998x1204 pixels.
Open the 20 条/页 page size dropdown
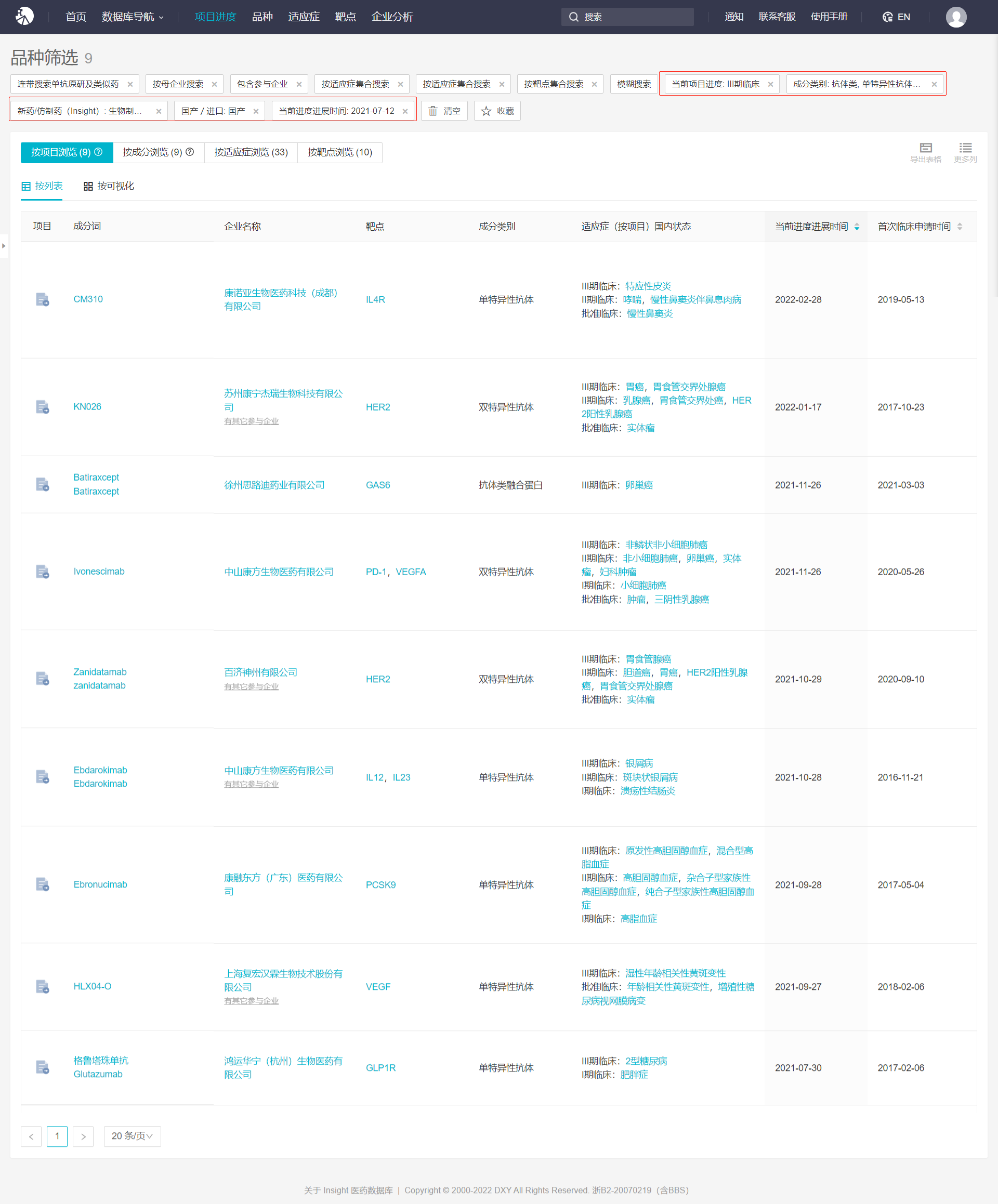pyautogui.click(x=132, y=1136)
